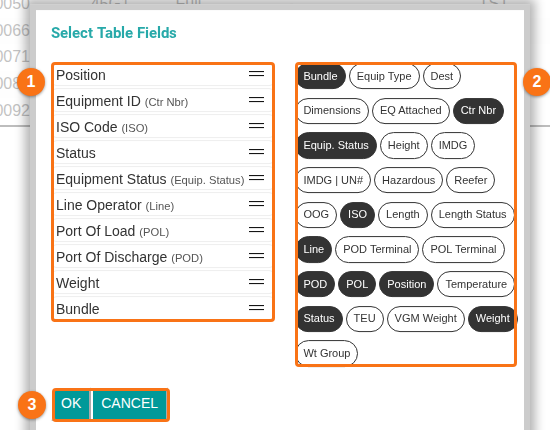
Task: Click the Equipment ID (Ctr Nbr) row label
Action: pos(122,101)
